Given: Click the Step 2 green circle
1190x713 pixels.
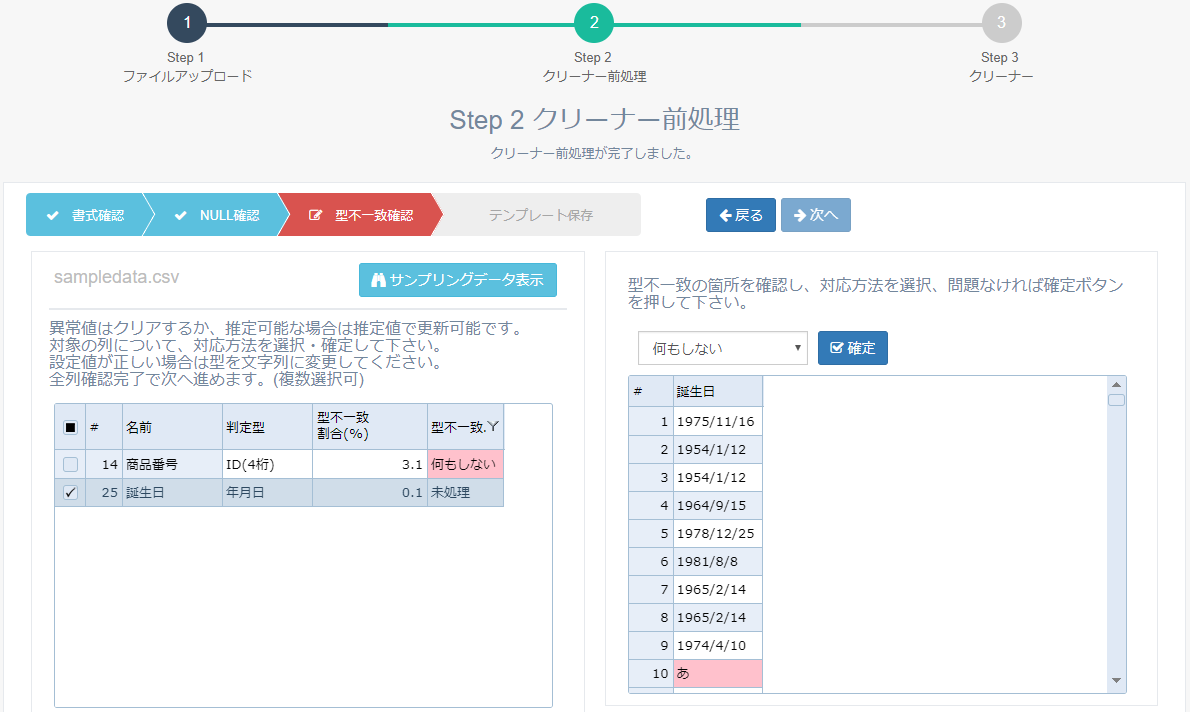Looking at the screenshot, I should click(x=594, y=24).
